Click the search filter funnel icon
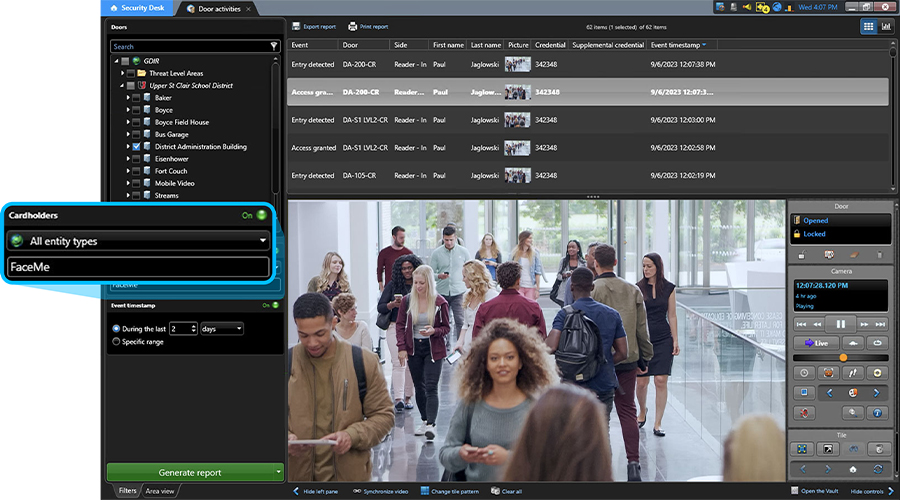The image size is (900, 500). click(274, 46)
